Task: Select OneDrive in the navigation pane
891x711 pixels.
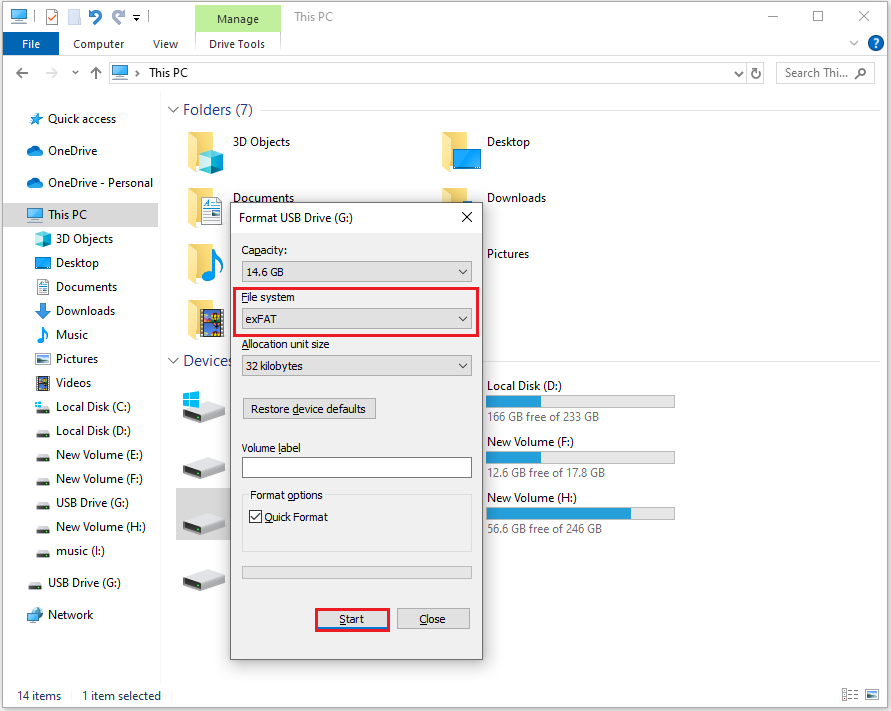Action: [x=72, y=151]
